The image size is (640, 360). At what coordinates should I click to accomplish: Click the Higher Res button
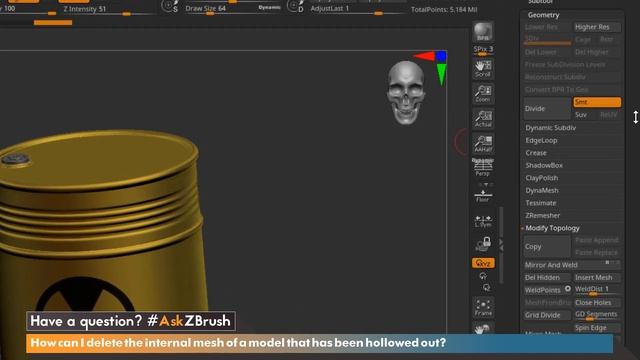[x=597, y=27]
